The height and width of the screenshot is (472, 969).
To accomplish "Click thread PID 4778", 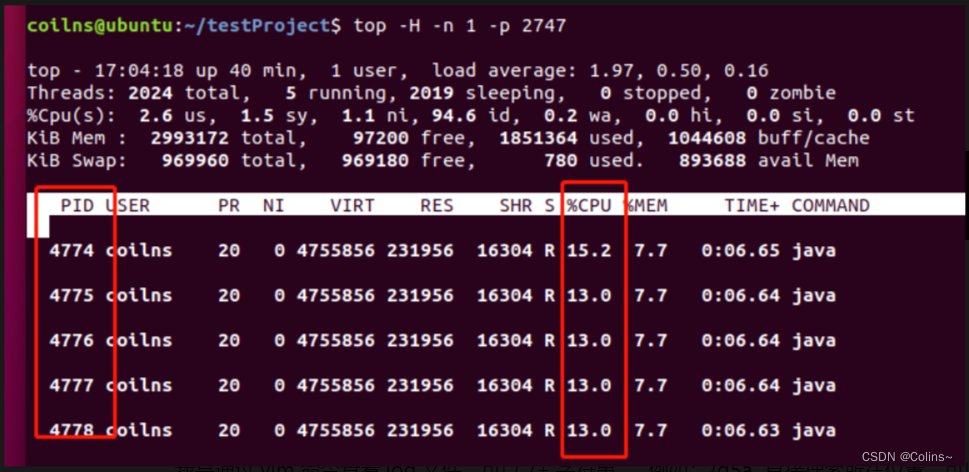I will tap(71, 430).
